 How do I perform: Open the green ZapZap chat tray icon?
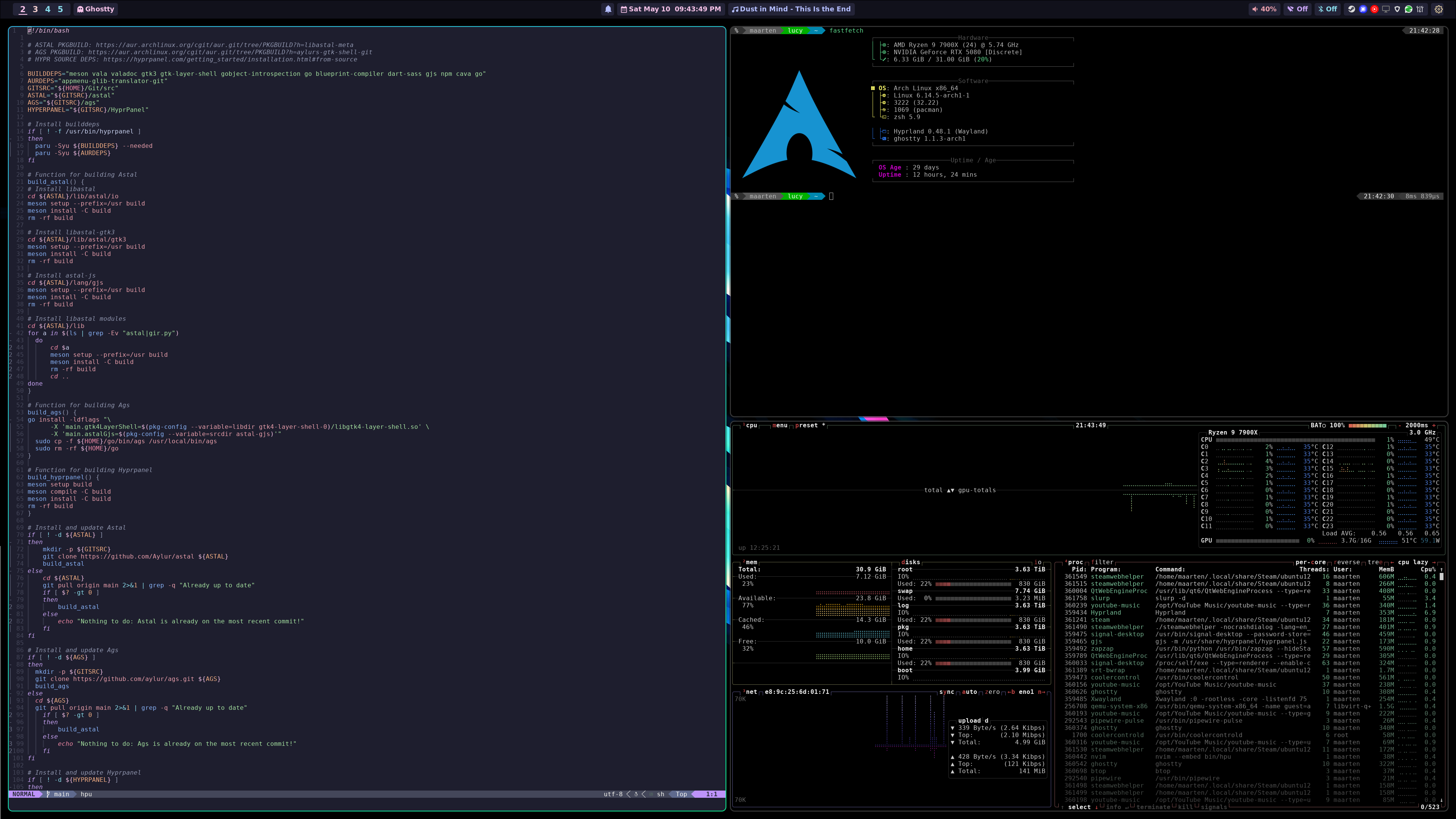1409,9
